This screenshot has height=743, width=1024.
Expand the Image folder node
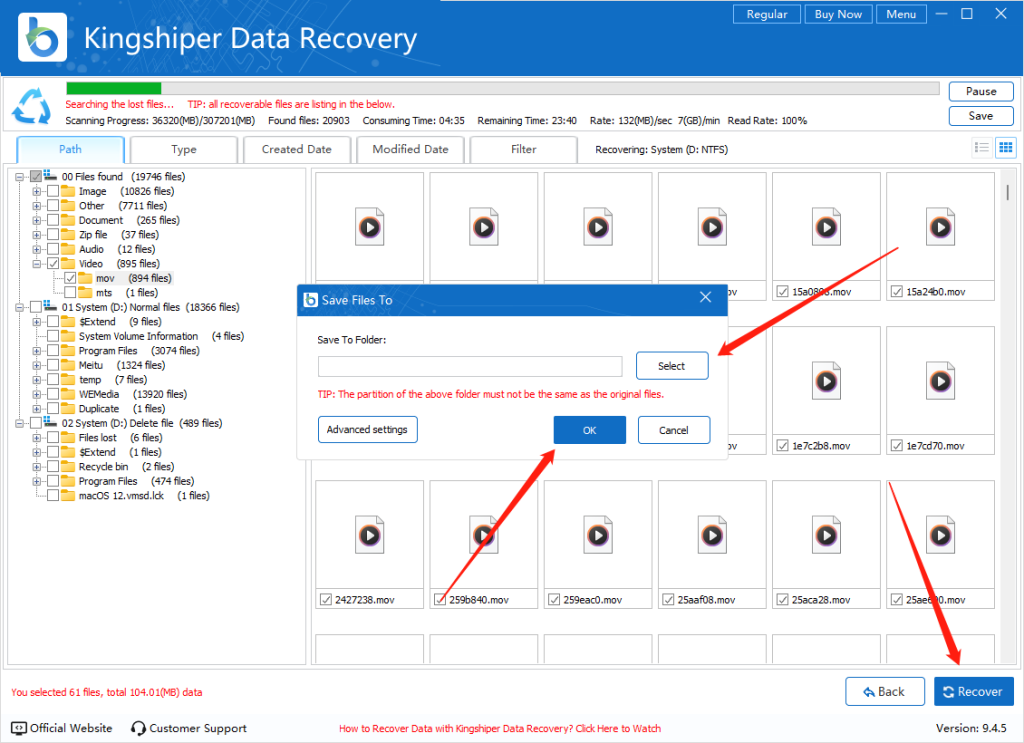click(37, 191)
